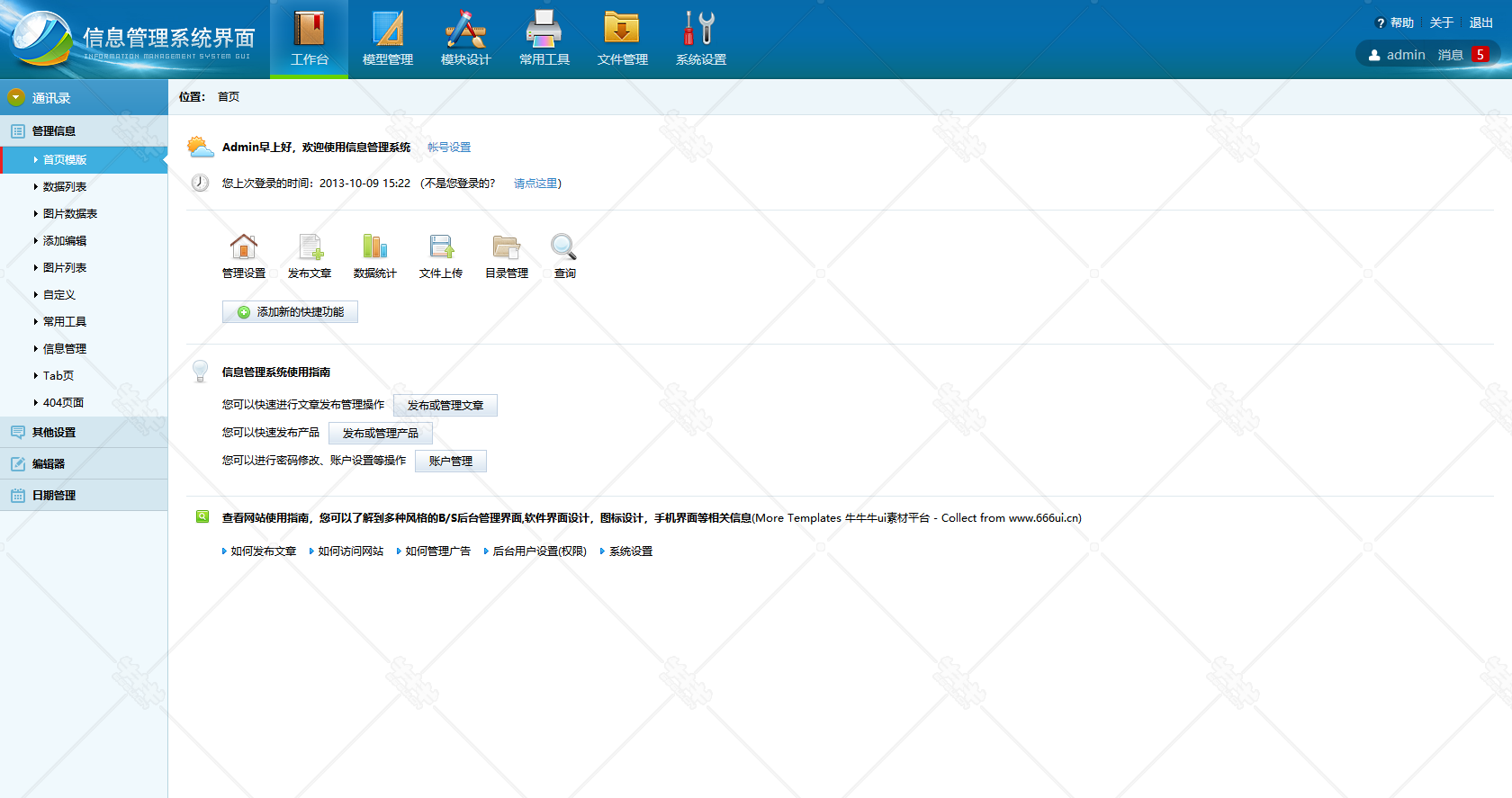Click the 添加新的快捷功能 button
Viewport: 1512px width, 798px height.
tap(290, 312)
